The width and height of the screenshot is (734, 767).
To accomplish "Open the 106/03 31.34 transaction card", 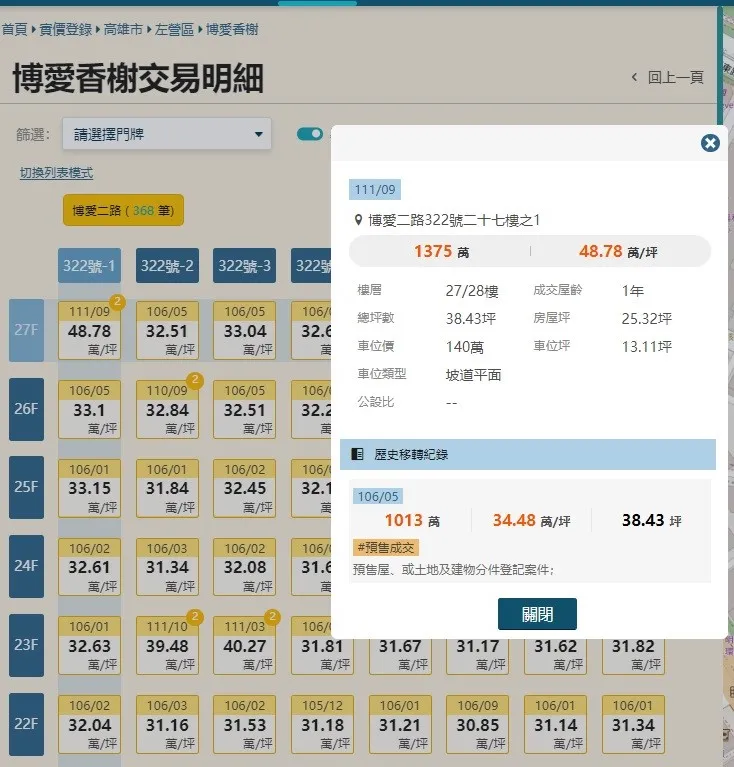I will (x=167, y=567).
